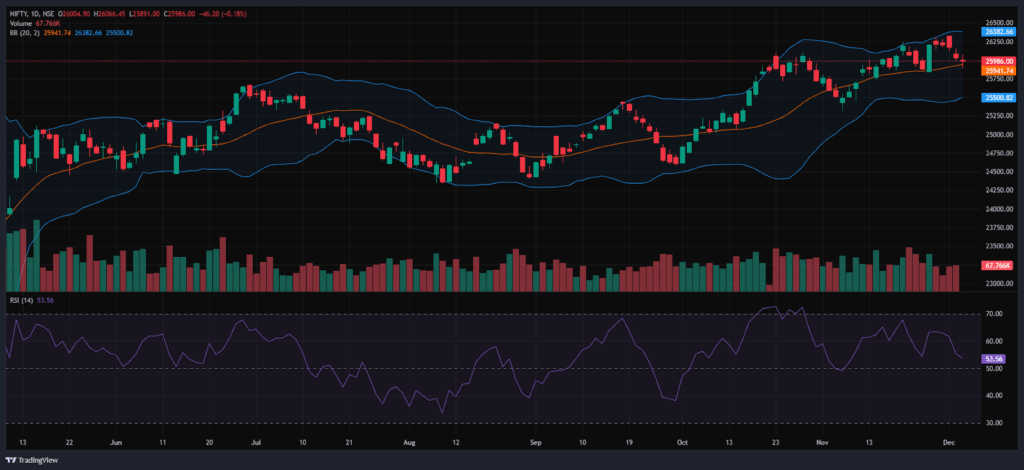The width and height of the screenshot is (1024, 470).
Task: Click the Jul label on time axis
Action: [255, 440]
